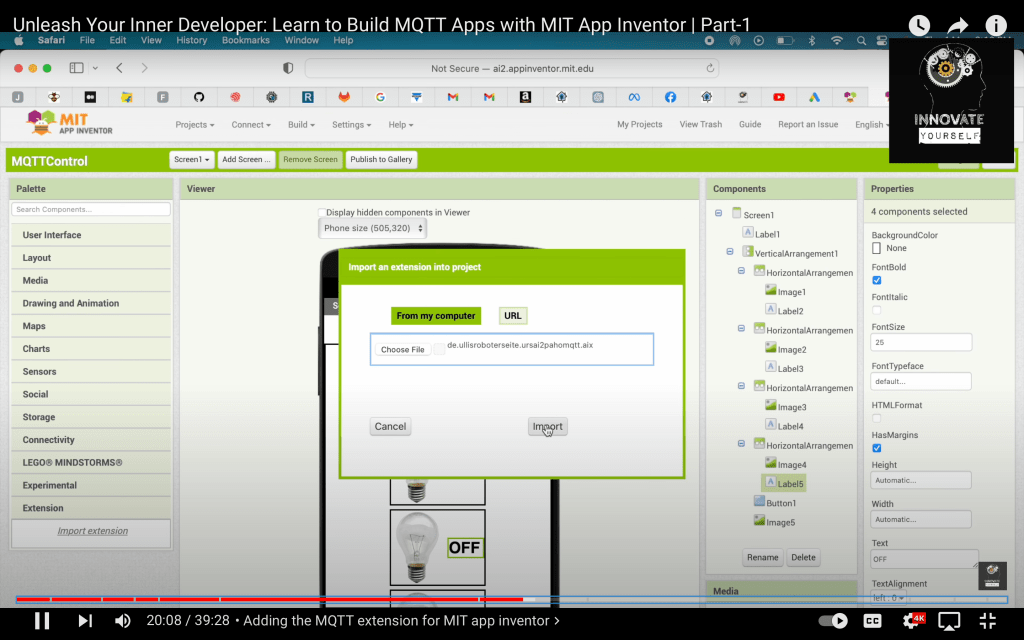Uncheck the HasMargins checkbox
This screenshot has width=1024, height=640.
(876, 448)
